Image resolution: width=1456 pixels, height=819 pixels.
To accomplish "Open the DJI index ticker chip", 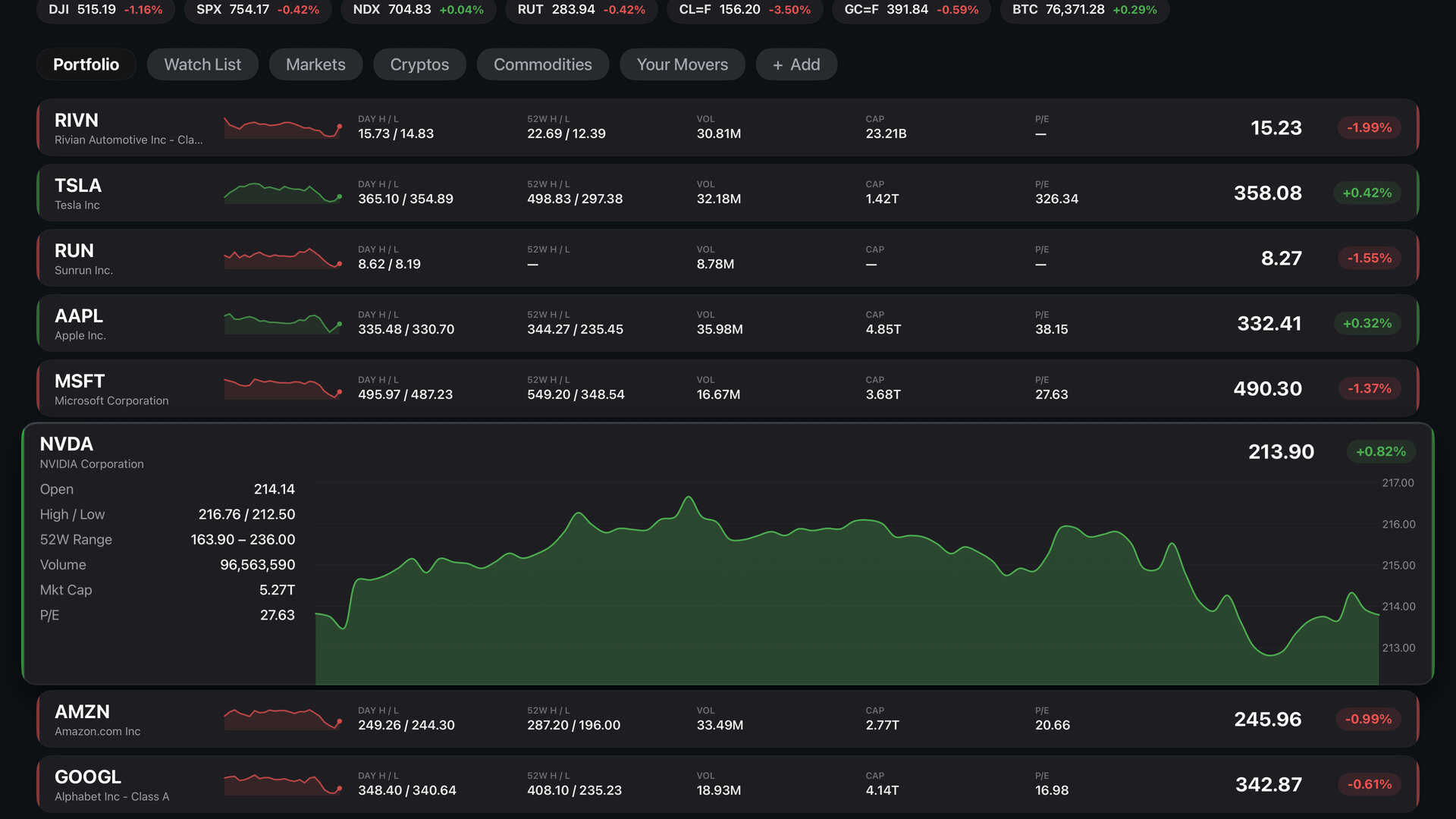I will pyautogui.click(x=105, y=10).
